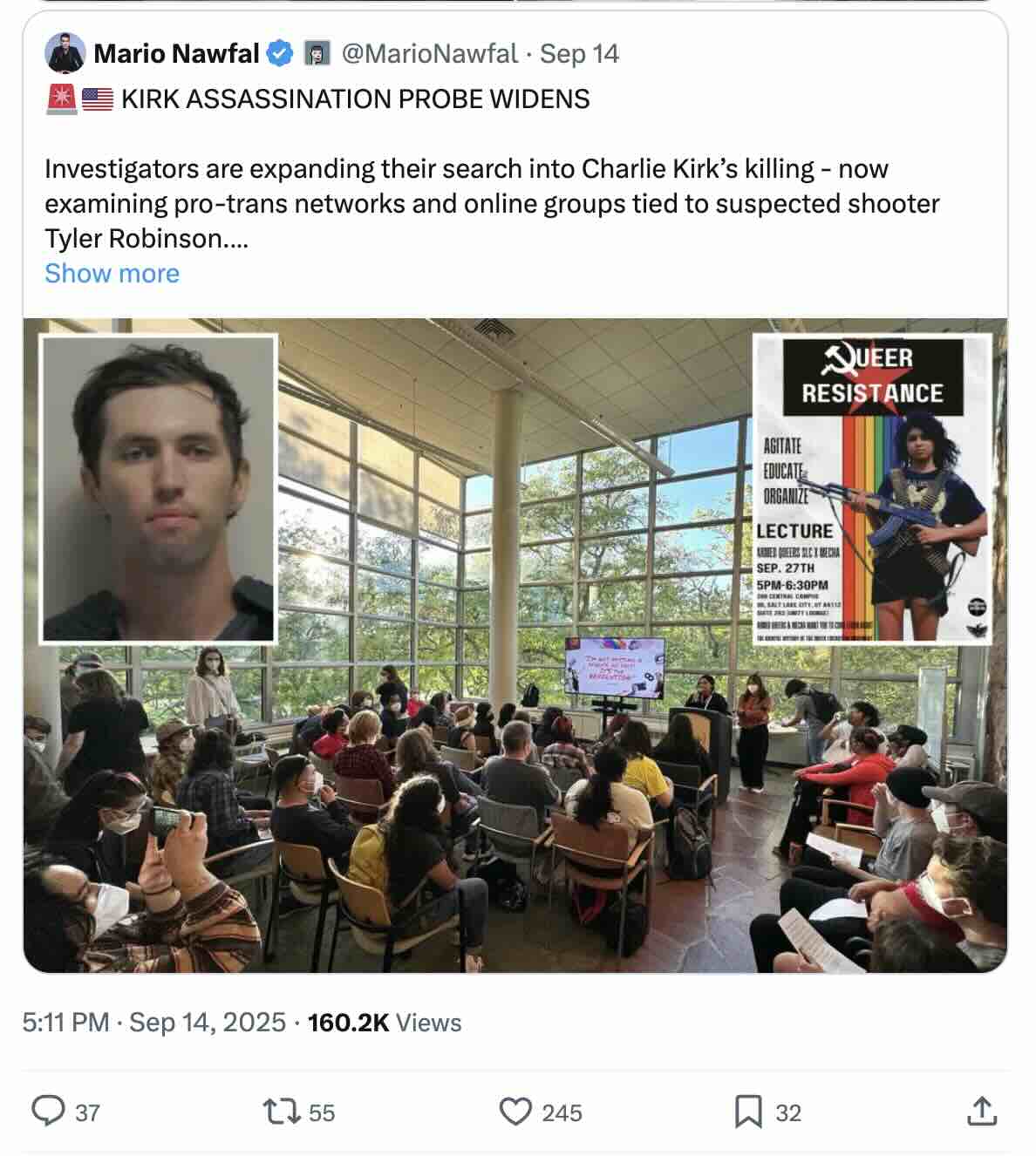This screenshot has height=1156, width=1036.
Task: Click the 245 likes count
Action: [562, 1112]
